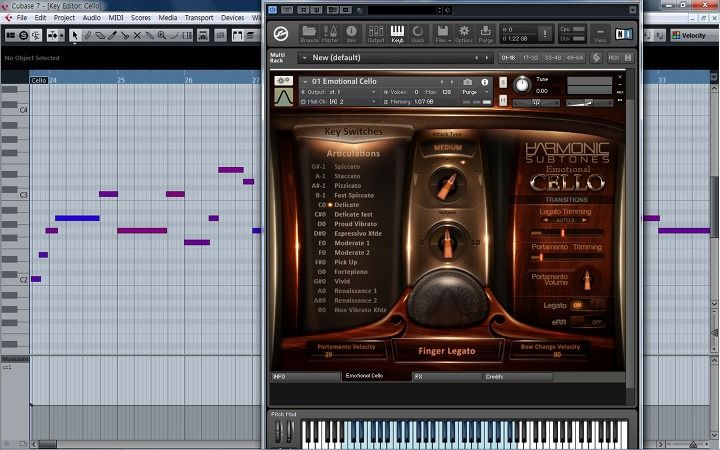Open the MIDI menu
This screenshot has height=450, width=720.
pos(116,17)
